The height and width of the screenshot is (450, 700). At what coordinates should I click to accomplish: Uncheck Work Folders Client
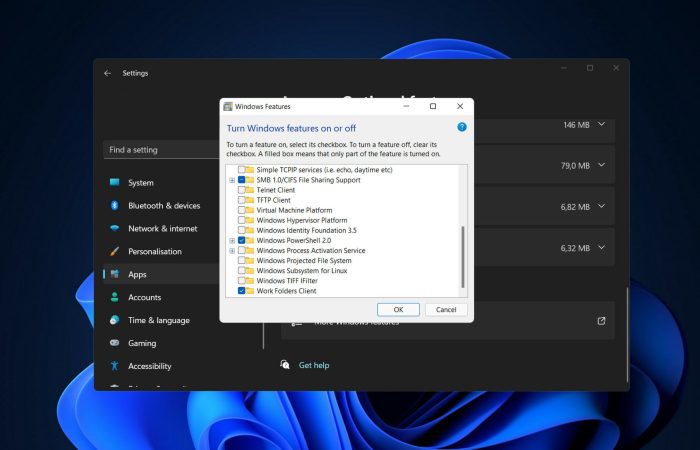tap(241, 291)
